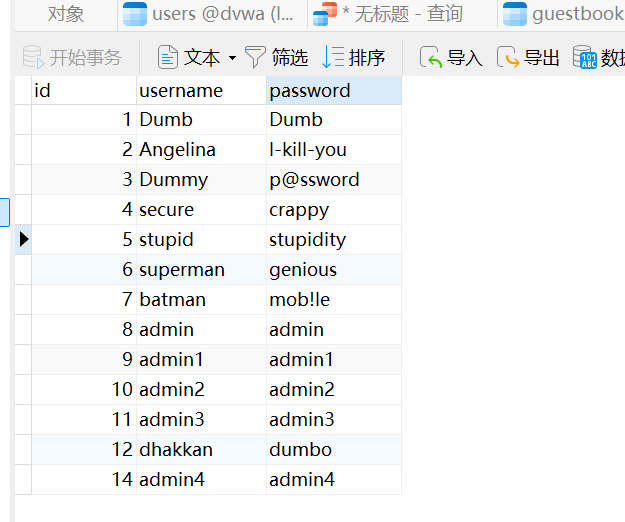The width and height of the screenshot is (625, 522).
Task: Expand the 文本 dropdown arrow
Action: [232, 58]
